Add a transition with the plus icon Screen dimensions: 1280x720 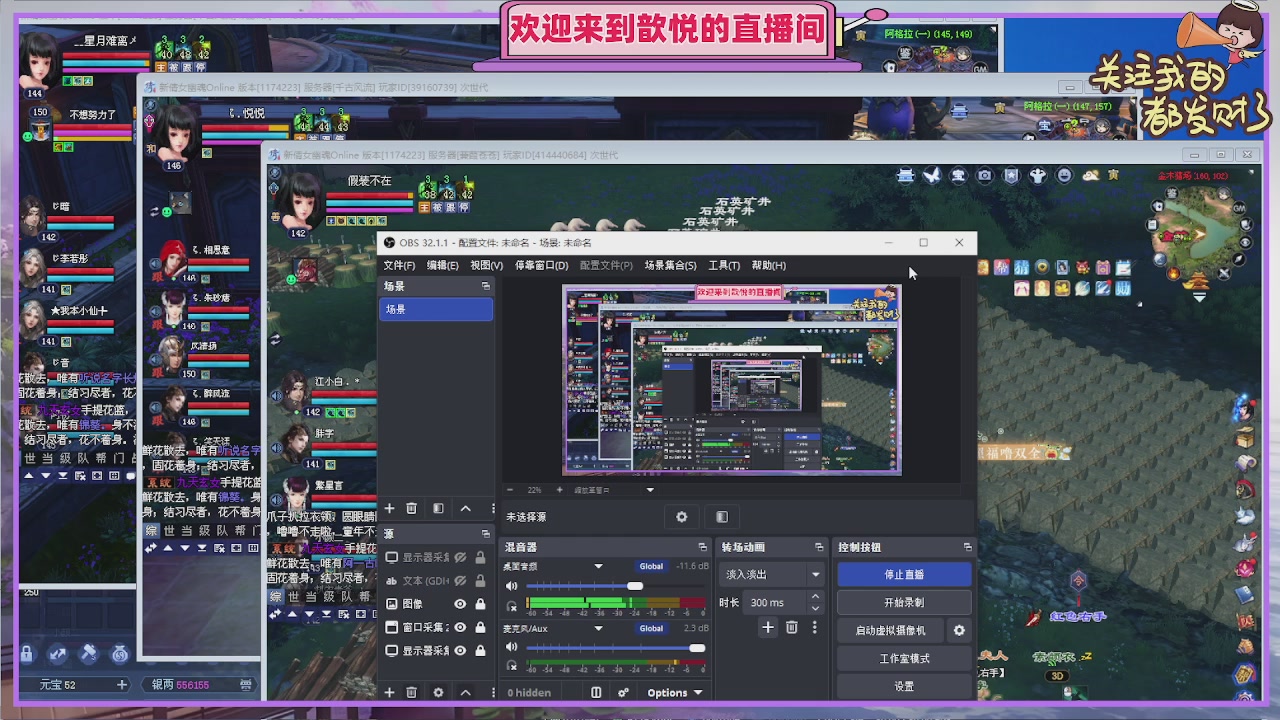[x=768, y=627]
